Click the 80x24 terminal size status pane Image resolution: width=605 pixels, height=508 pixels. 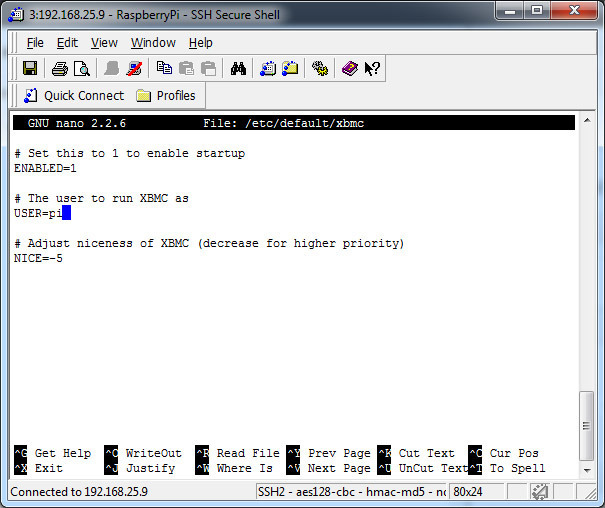click(477, 492)
